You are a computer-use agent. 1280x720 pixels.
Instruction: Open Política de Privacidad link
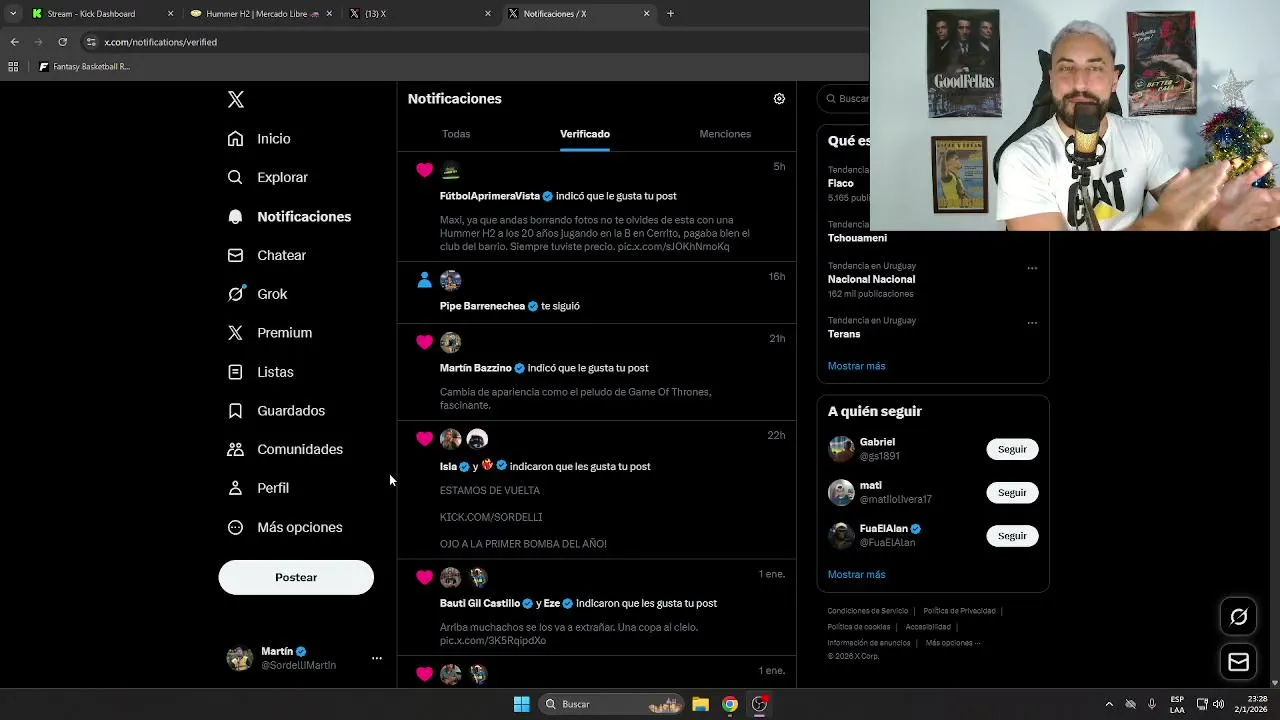[x=959, y=611]
